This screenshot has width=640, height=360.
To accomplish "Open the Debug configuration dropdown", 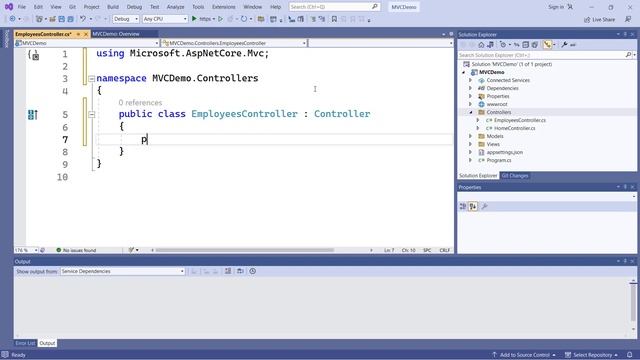I will tap(126, 19).
